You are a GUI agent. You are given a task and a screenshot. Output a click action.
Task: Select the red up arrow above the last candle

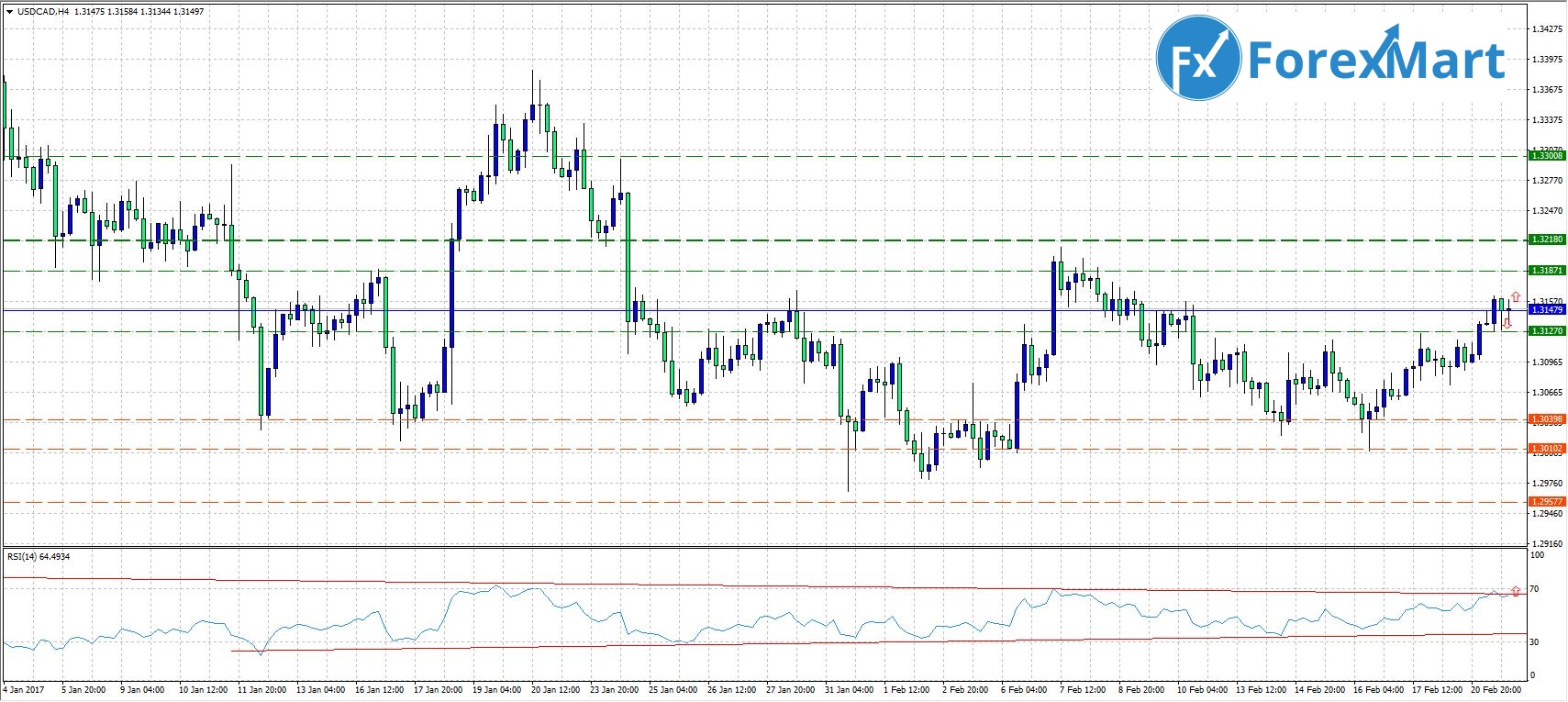pos(1516,297)
